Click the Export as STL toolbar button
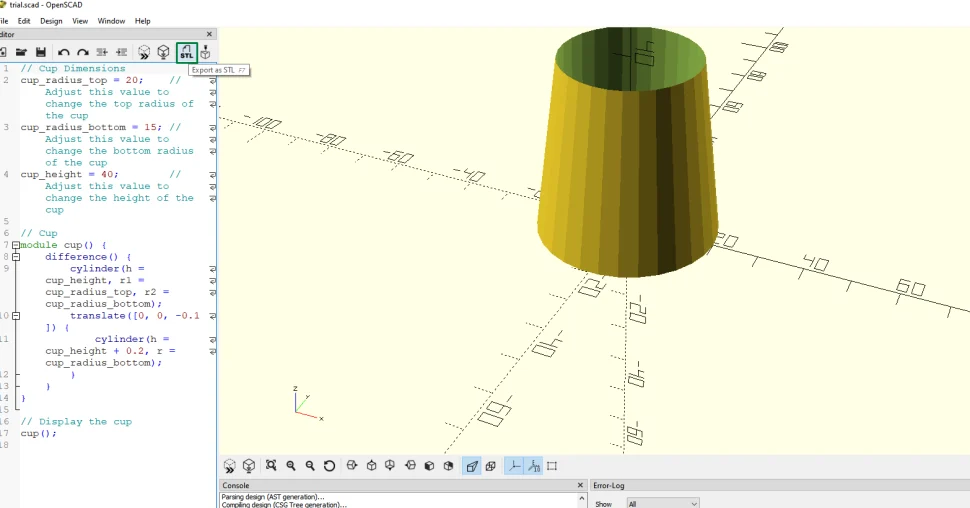 187,53
